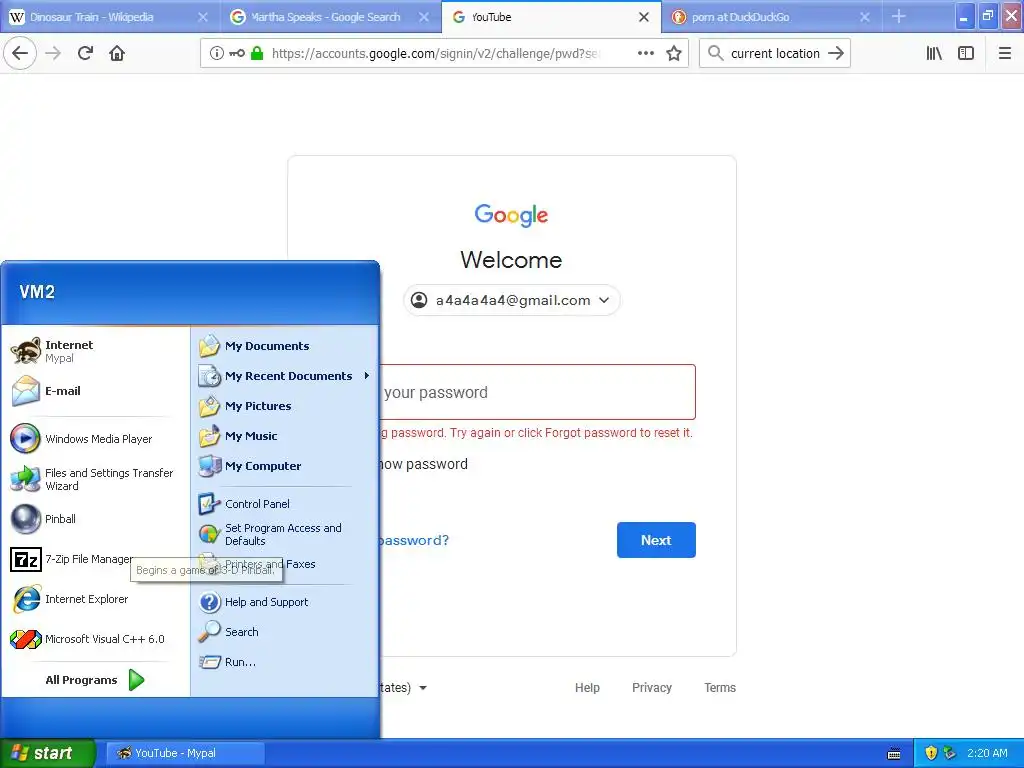The height and width of the screenshot is (768, 1024).
Task: Open E-mail from Start menu
Action: click(x=95, y=391)
